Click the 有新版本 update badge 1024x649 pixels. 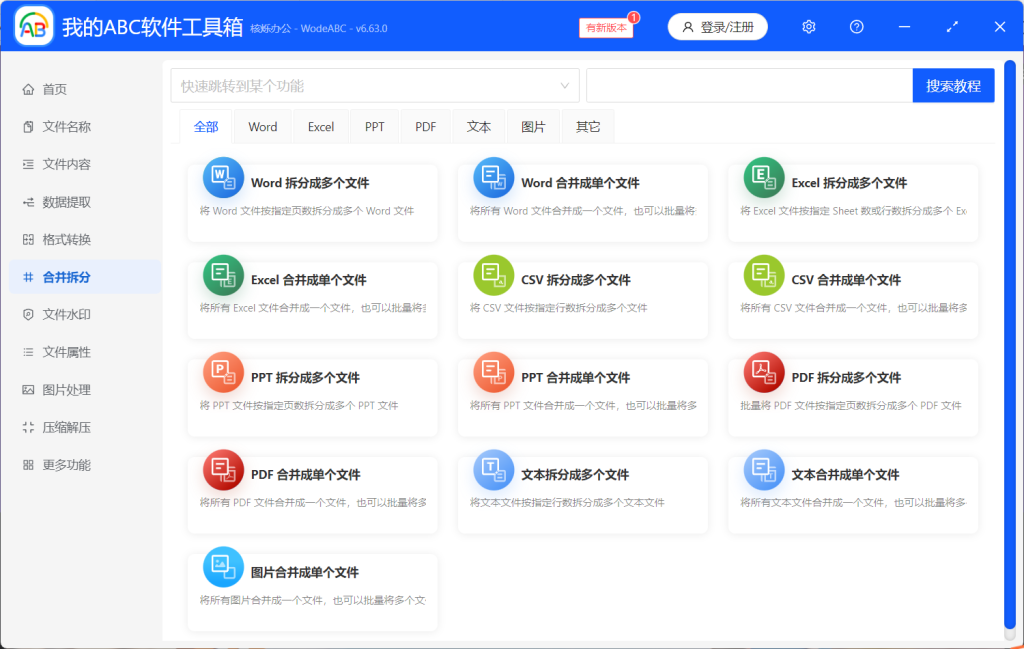tap(606, 27)
